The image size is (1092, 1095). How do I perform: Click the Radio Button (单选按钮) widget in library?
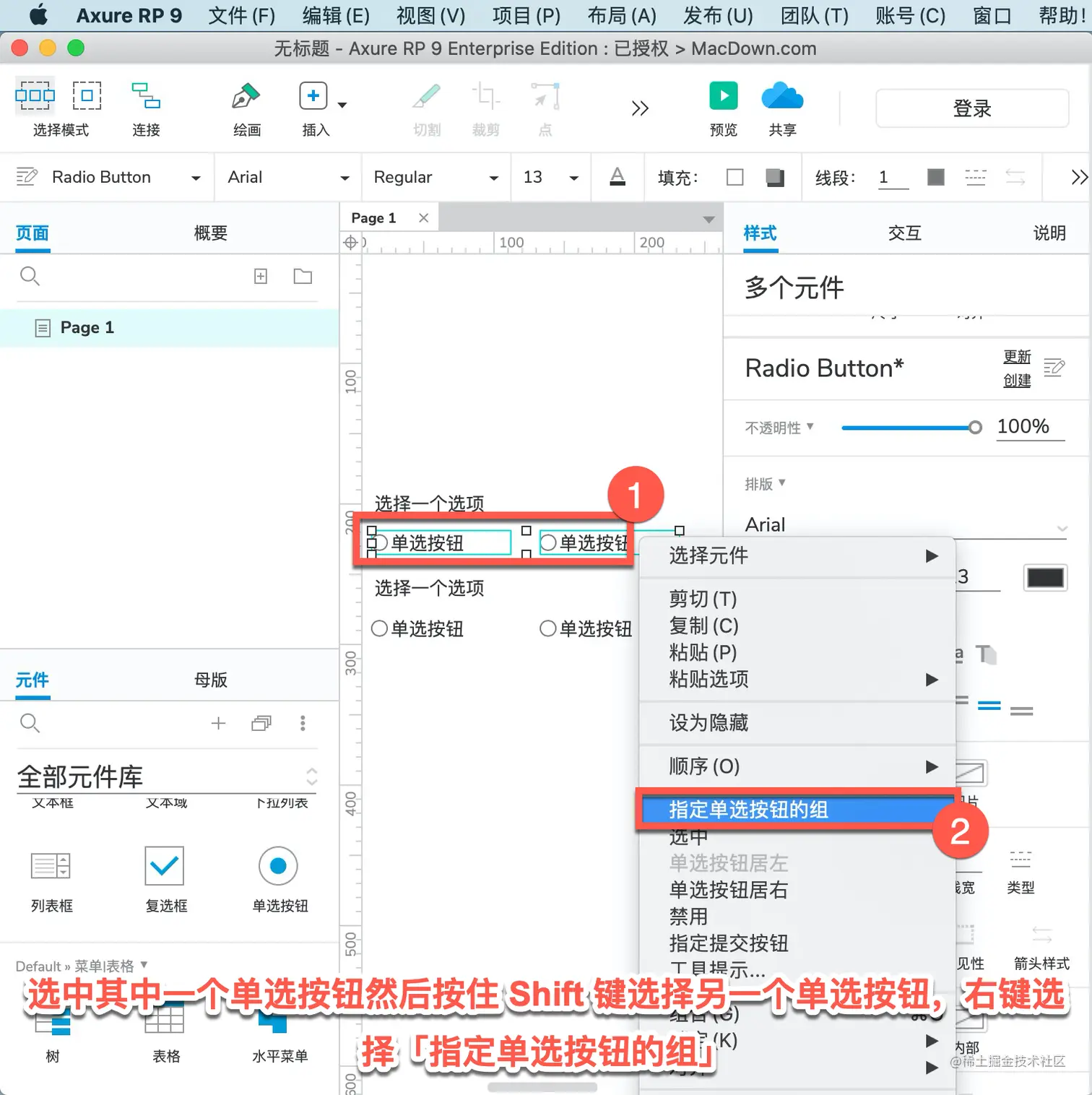[x=278, y=865]
